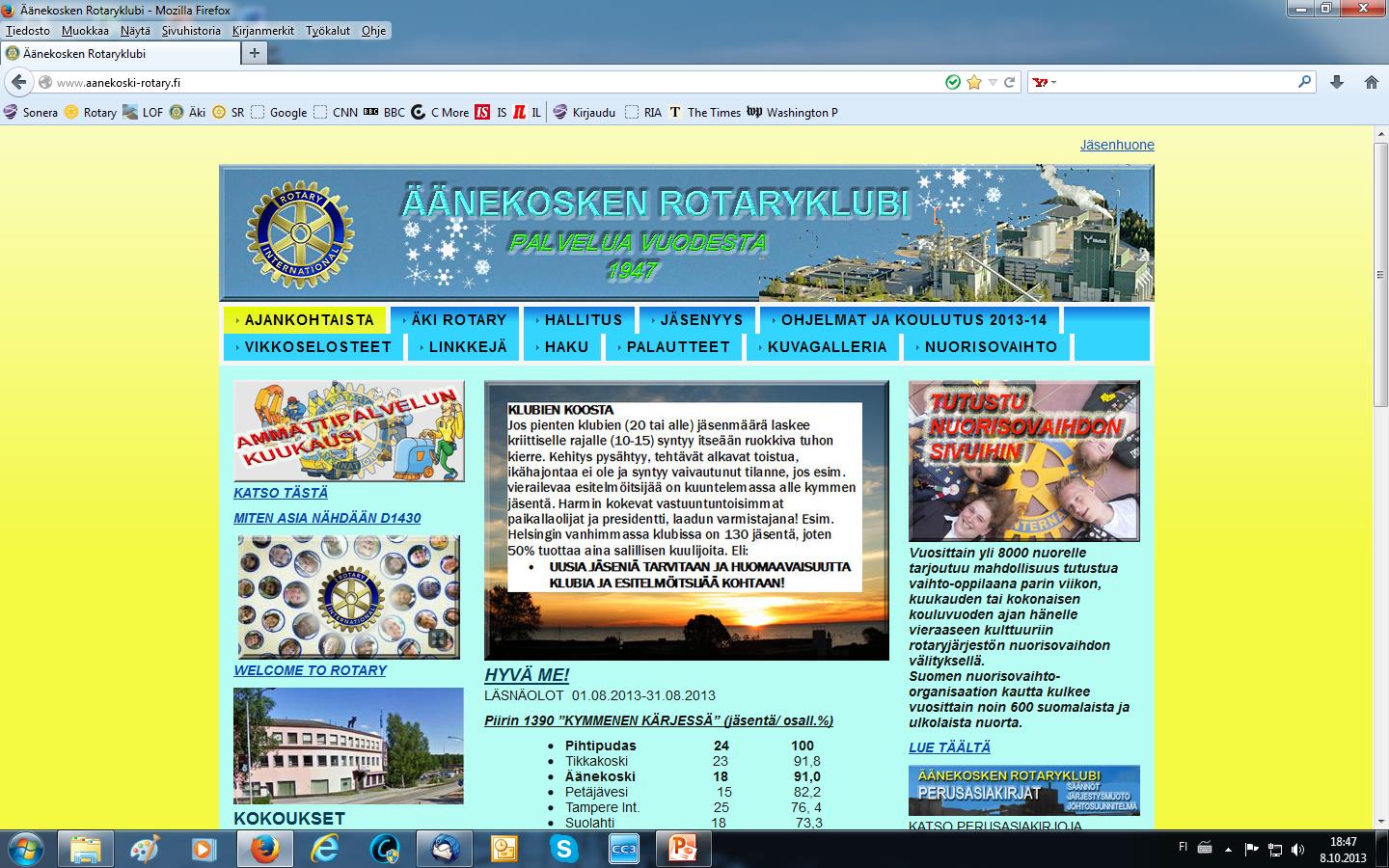Open MITEN ASIA NÄHDÄÄN D1430 link
The image size is (1389, 868).
coord(327,518)
